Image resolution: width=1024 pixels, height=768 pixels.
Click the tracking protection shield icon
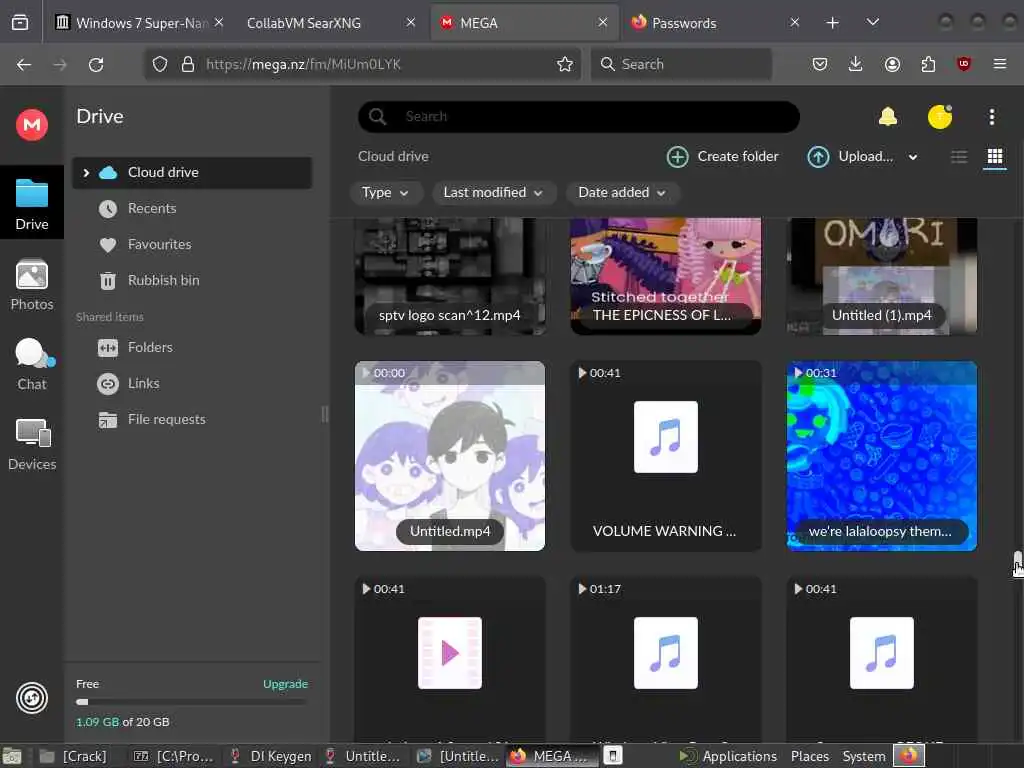click(x=160, y=64)
